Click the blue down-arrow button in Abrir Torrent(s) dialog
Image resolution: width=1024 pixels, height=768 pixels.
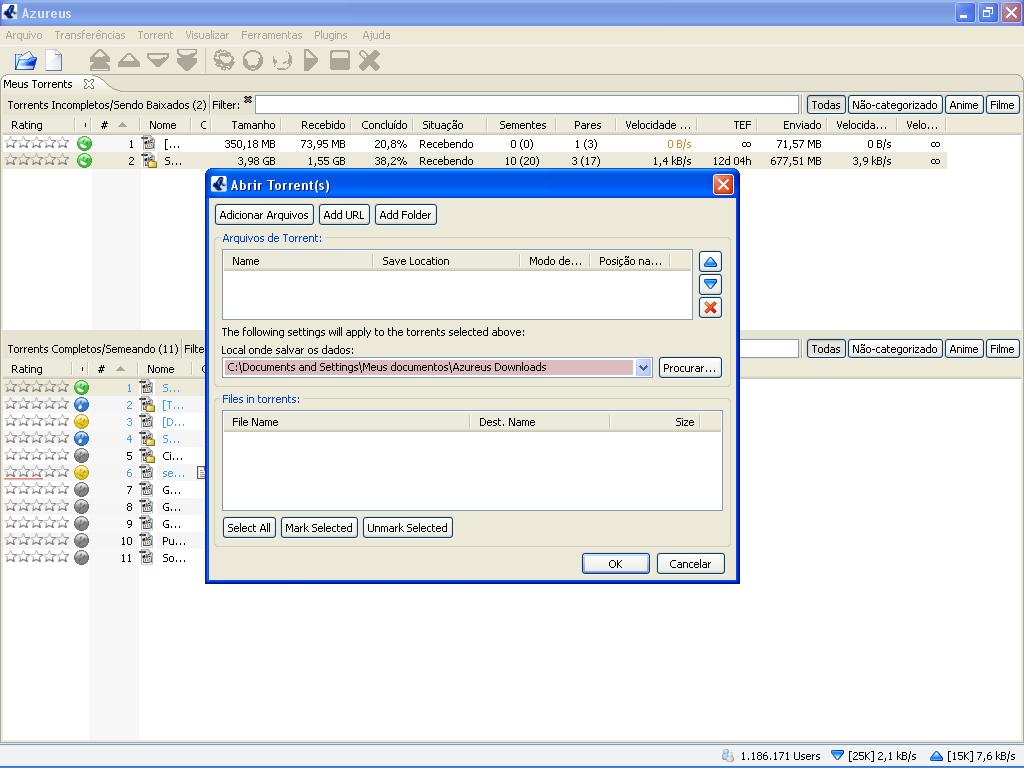pyautogui.click(x=710, y=285)
